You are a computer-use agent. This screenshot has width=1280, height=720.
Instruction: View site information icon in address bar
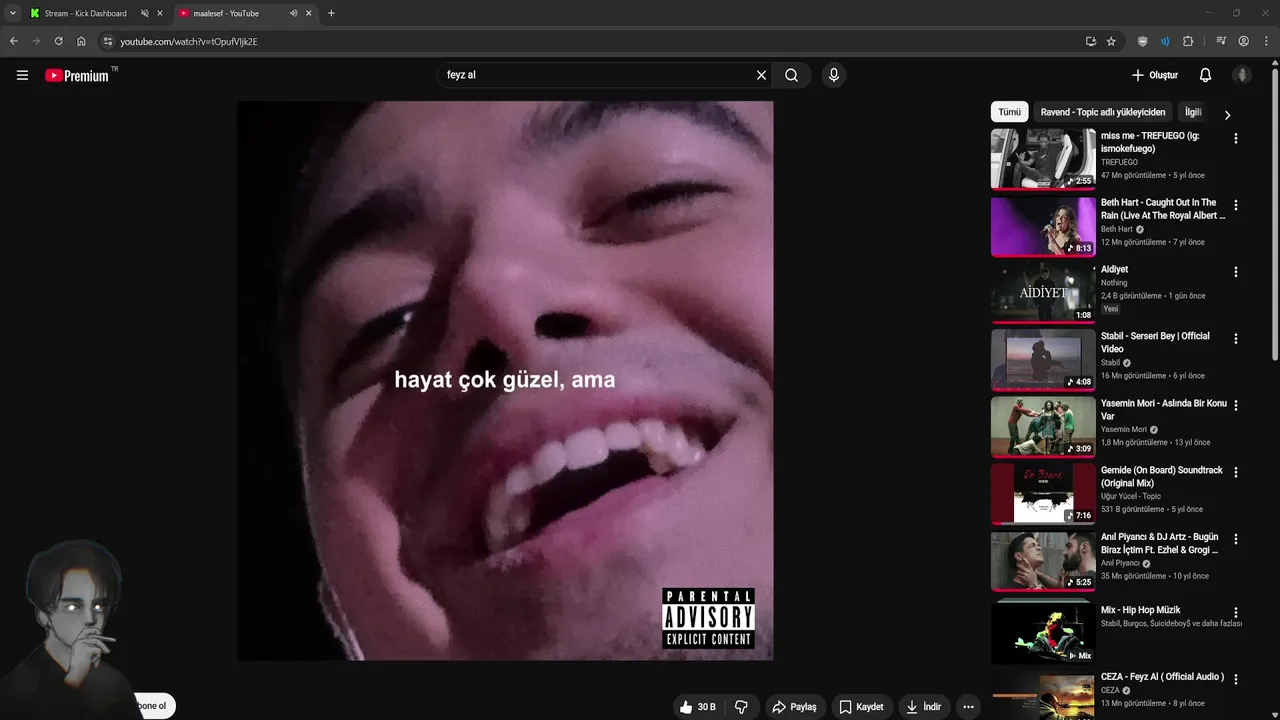click(108, 41)
